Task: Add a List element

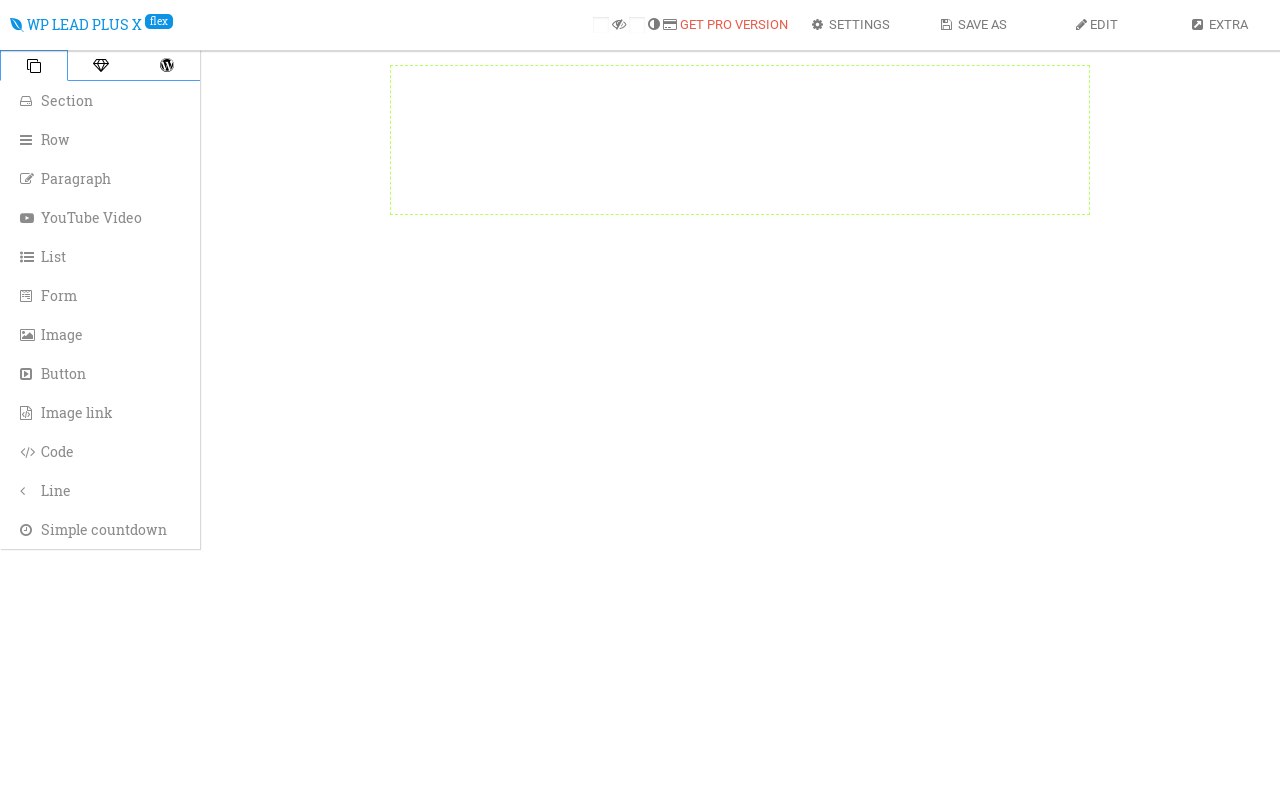Action: pos(100,257)
